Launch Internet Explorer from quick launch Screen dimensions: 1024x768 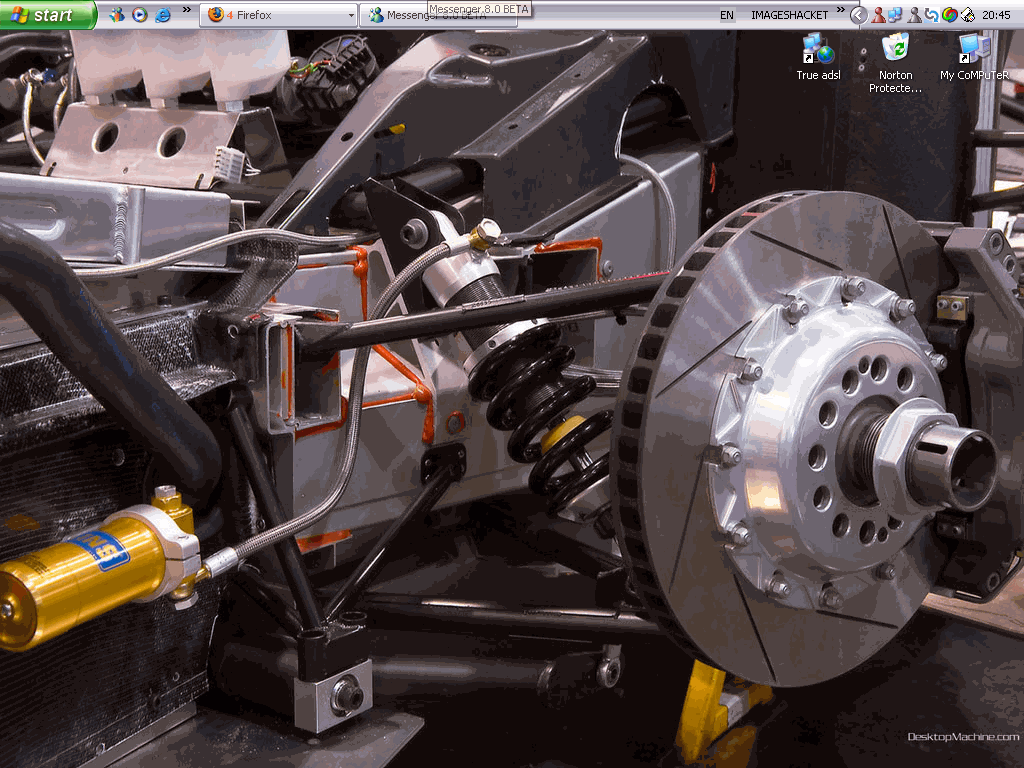pyautogui.click(x=163, y=14)
